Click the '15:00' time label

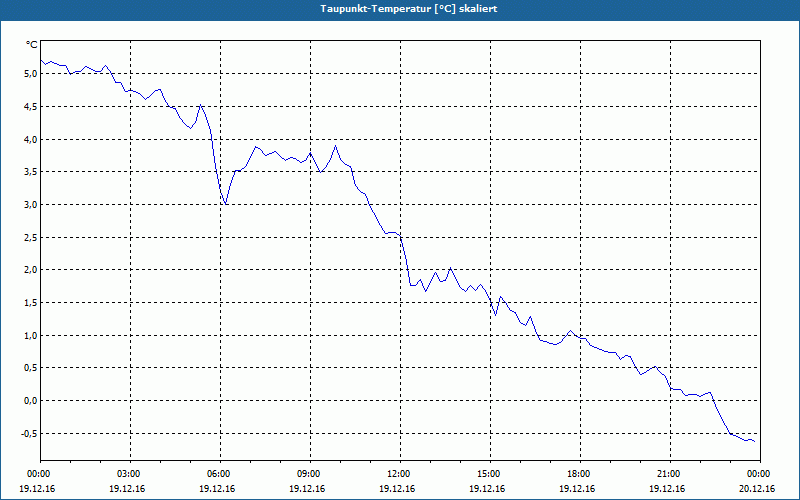pos(490,474)
